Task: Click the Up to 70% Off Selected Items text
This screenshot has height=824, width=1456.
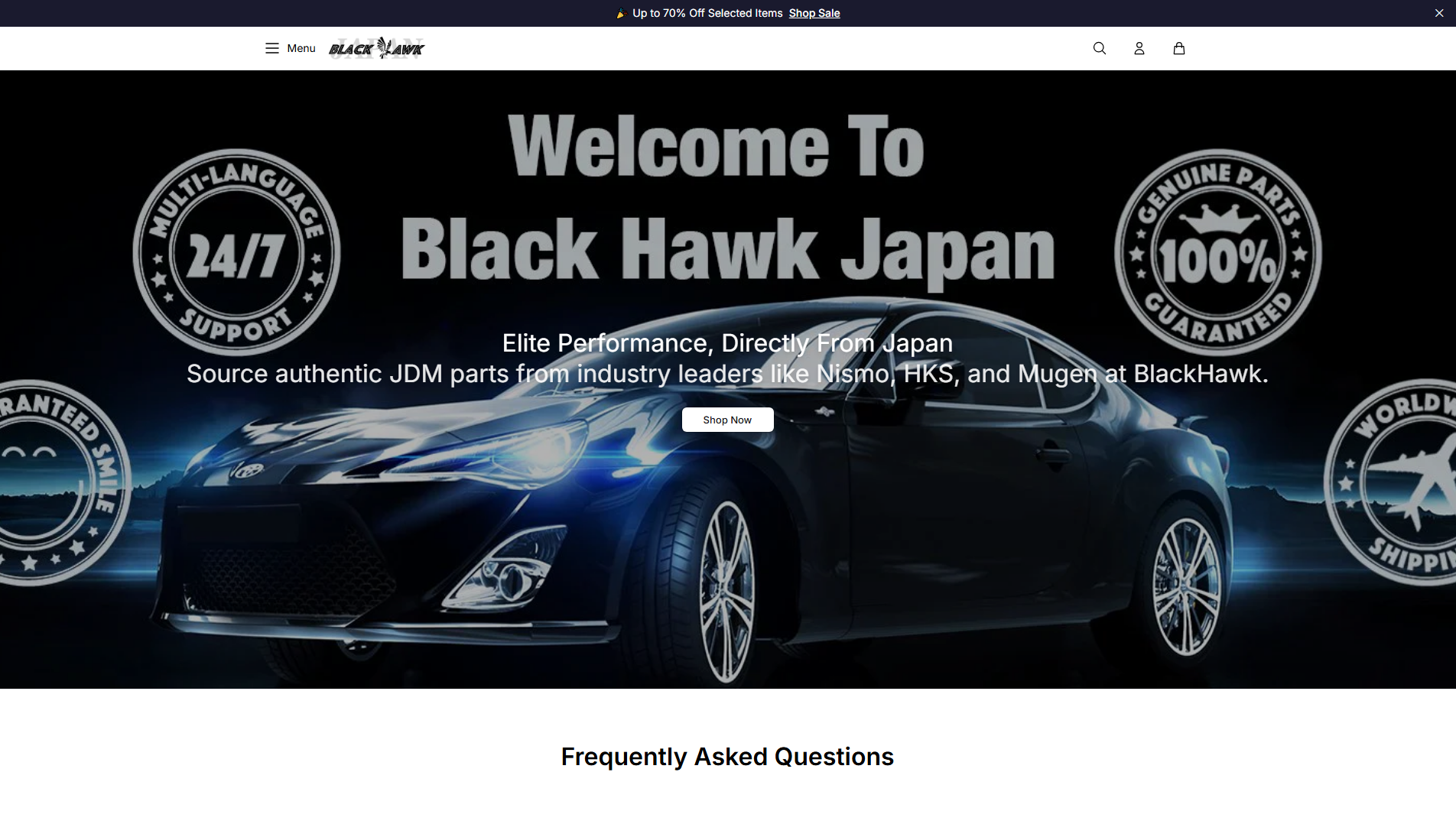Action: [x=707, y=13]
